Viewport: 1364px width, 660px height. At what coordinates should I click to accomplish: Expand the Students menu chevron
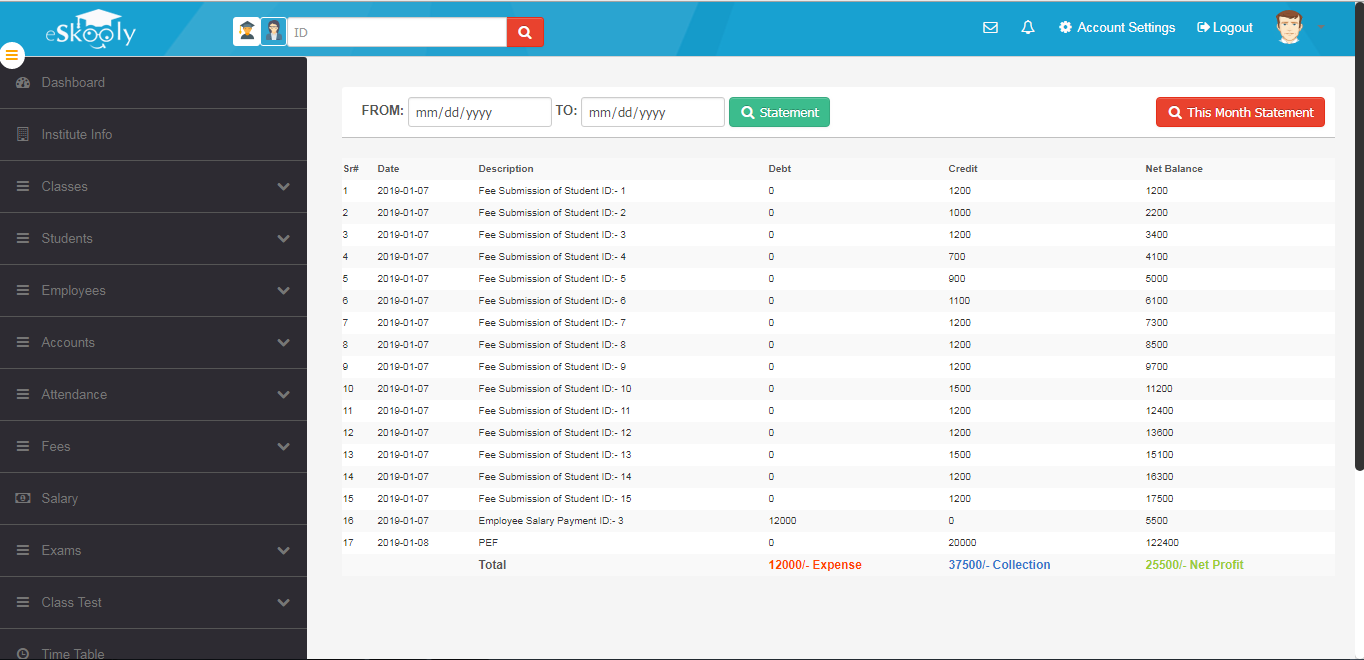tap(284, 239)
